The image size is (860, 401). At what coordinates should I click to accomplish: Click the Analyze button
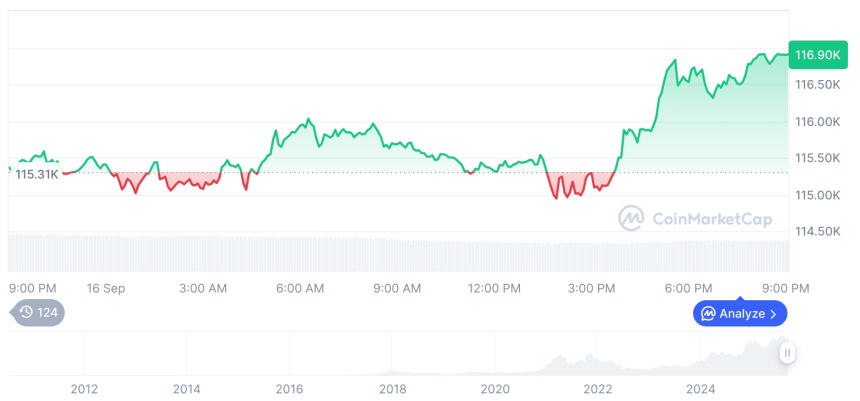point(740,313)
